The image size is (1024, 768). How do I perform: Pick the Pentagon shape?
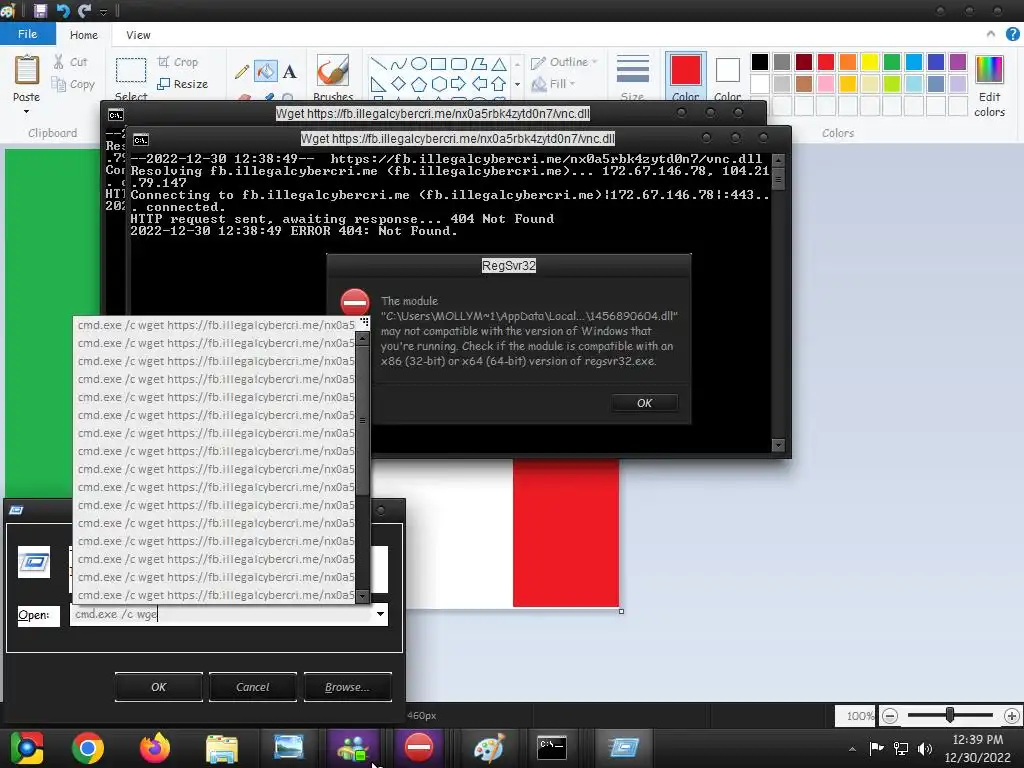pos(419,84)
